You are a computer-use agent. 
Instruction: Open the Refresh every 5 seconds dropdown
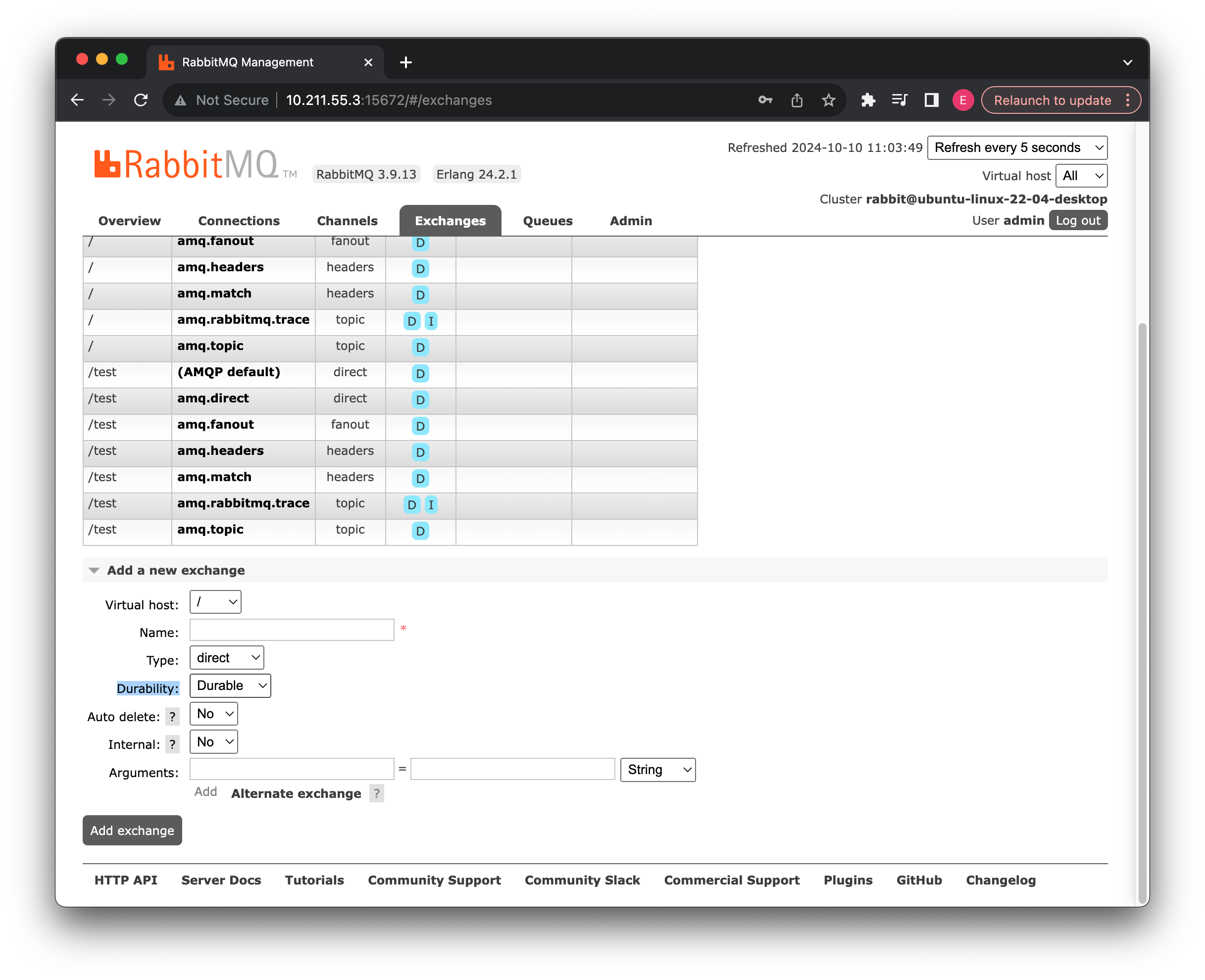[1016, 147]
